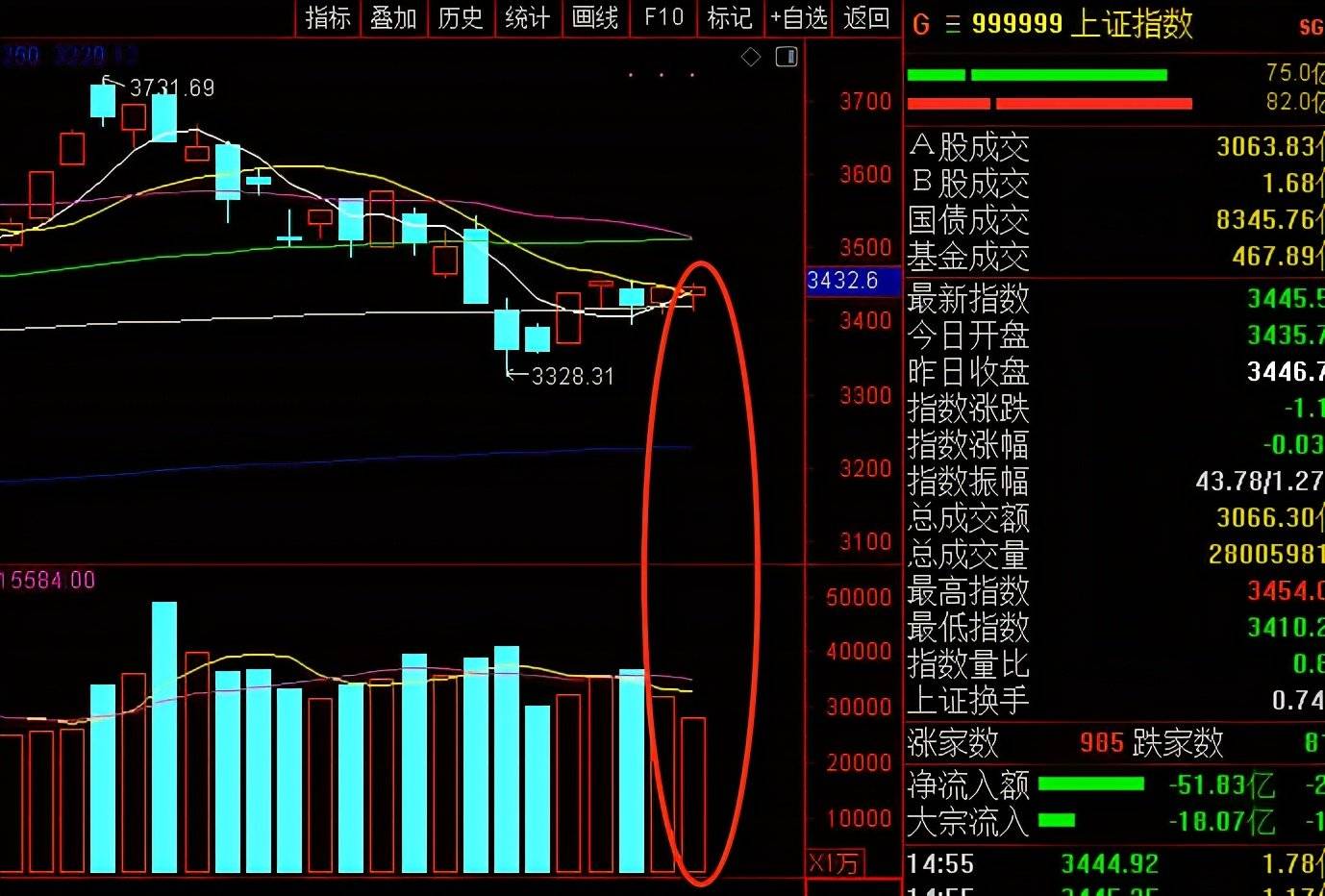Open the green list icon next to G
Image resolution: width=1325 pixels, height=896 pixels.
(x=953, y=24)
